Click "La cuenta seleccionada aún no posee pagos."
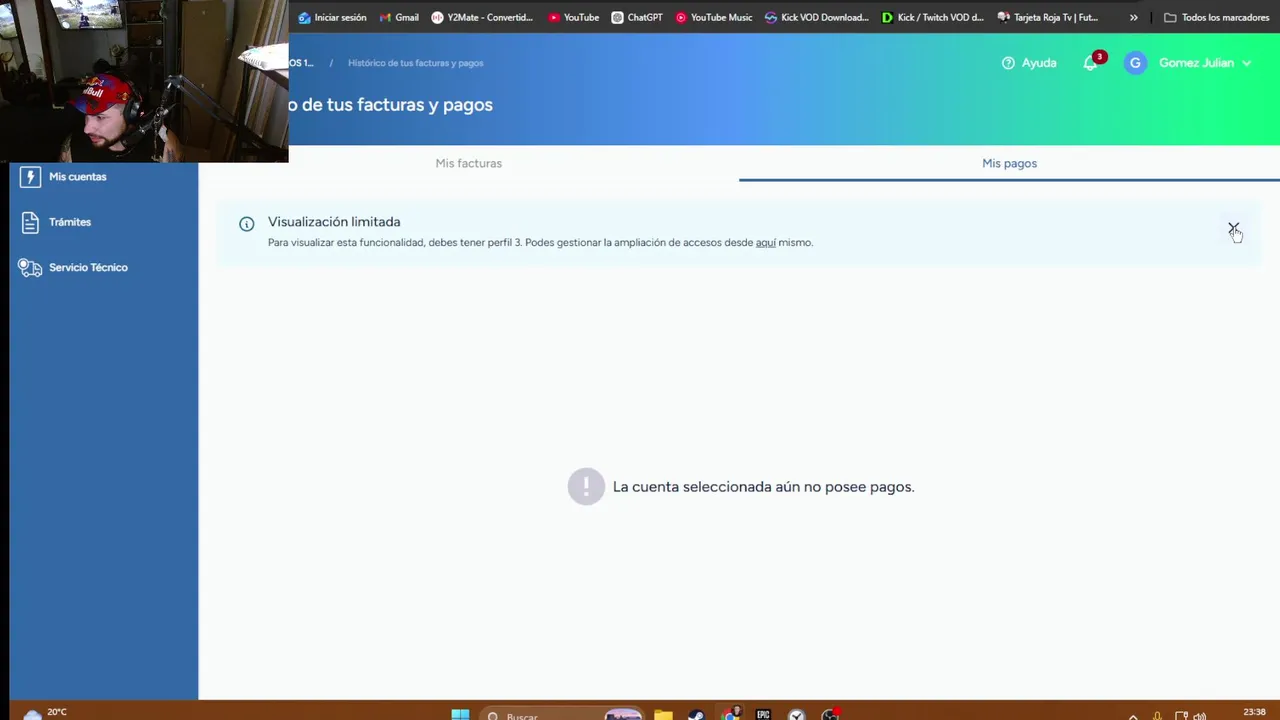1280x720 pixels. pos(763,487)
